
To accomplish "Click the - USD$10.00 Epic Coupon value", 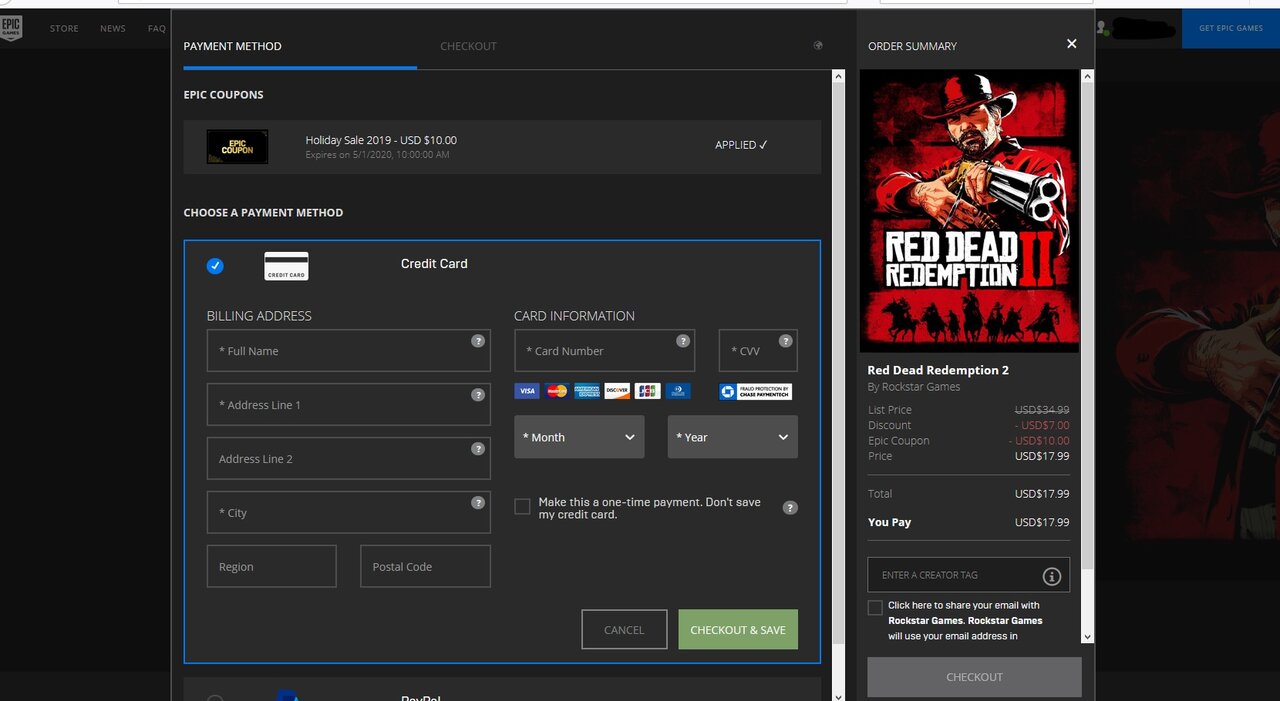I will (x=1039, y=441).
